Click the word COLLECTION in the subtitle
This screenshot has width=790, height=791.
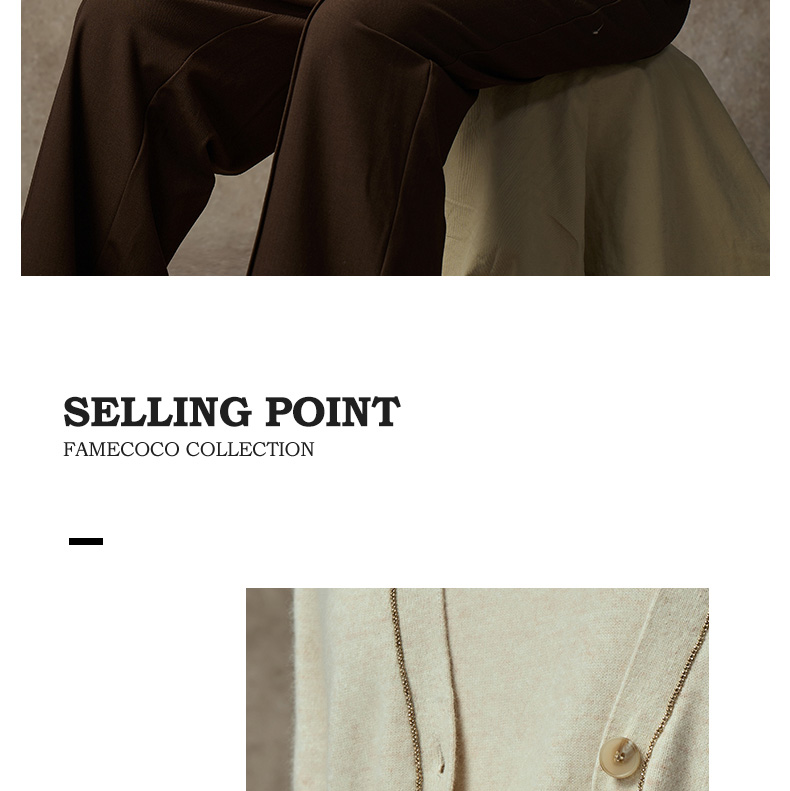(250, 449)
